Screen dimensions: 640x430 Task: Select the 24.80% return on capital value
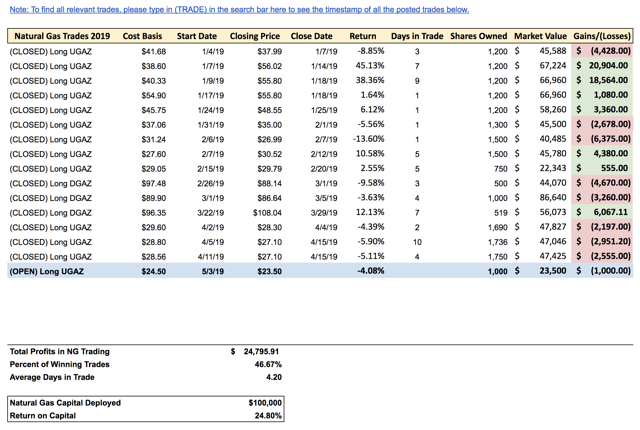268,416
